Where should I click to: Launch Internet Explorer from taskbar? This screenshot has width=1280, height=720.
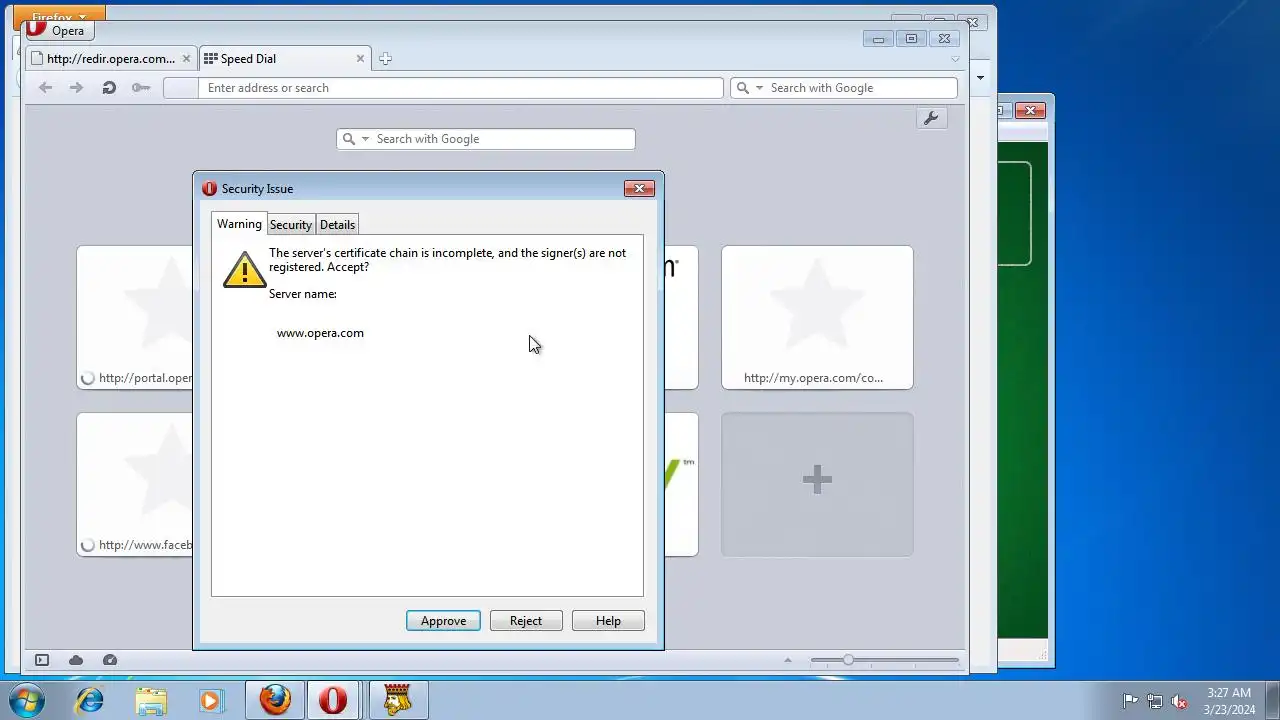pyautogui.click(x=90, y=701)
